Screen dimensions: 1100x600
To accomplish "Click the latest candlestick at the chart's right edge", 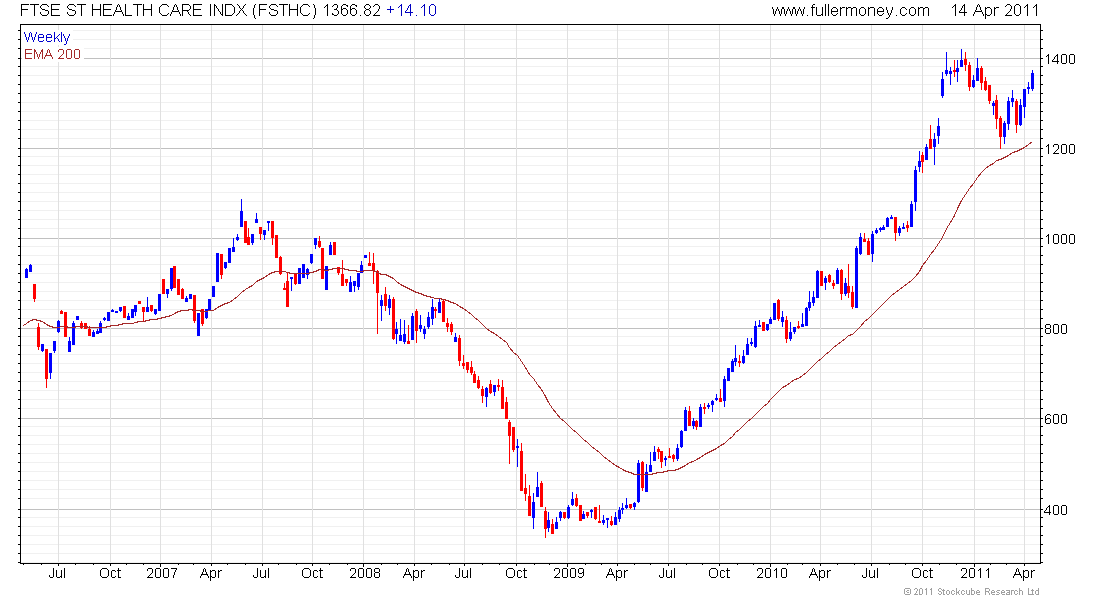I will (1032, 80).
